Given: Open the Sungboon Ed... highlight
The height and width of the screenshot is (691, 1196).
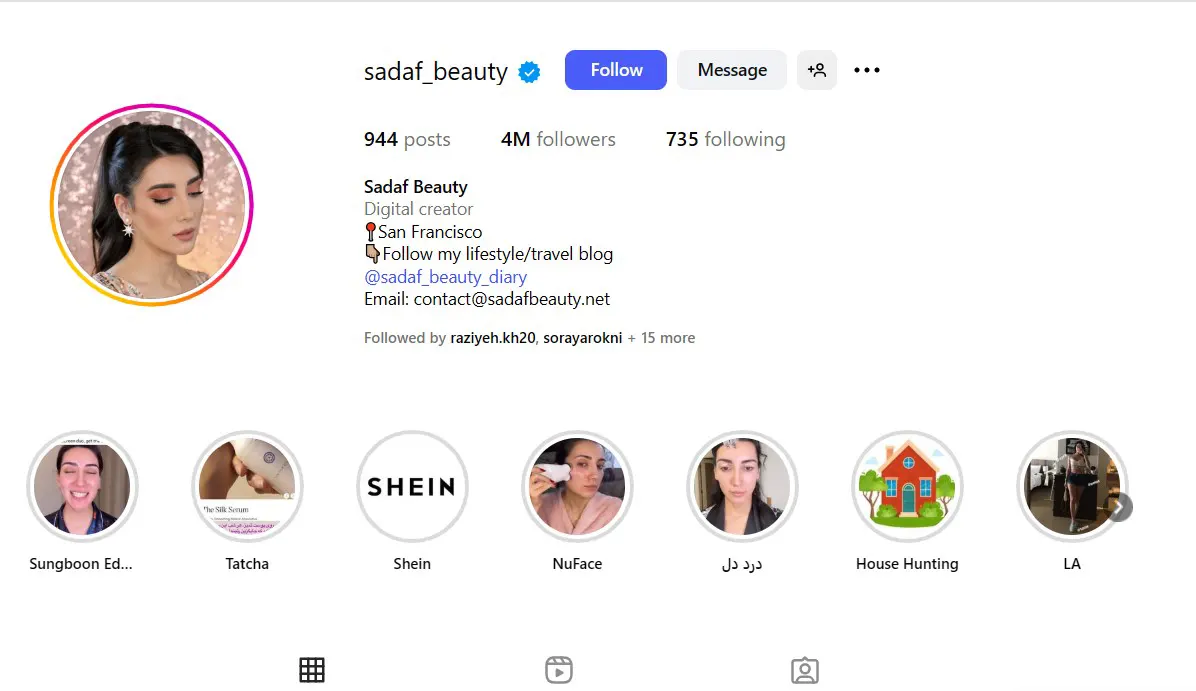Looking at the screenshot, I should pos(82,487).
